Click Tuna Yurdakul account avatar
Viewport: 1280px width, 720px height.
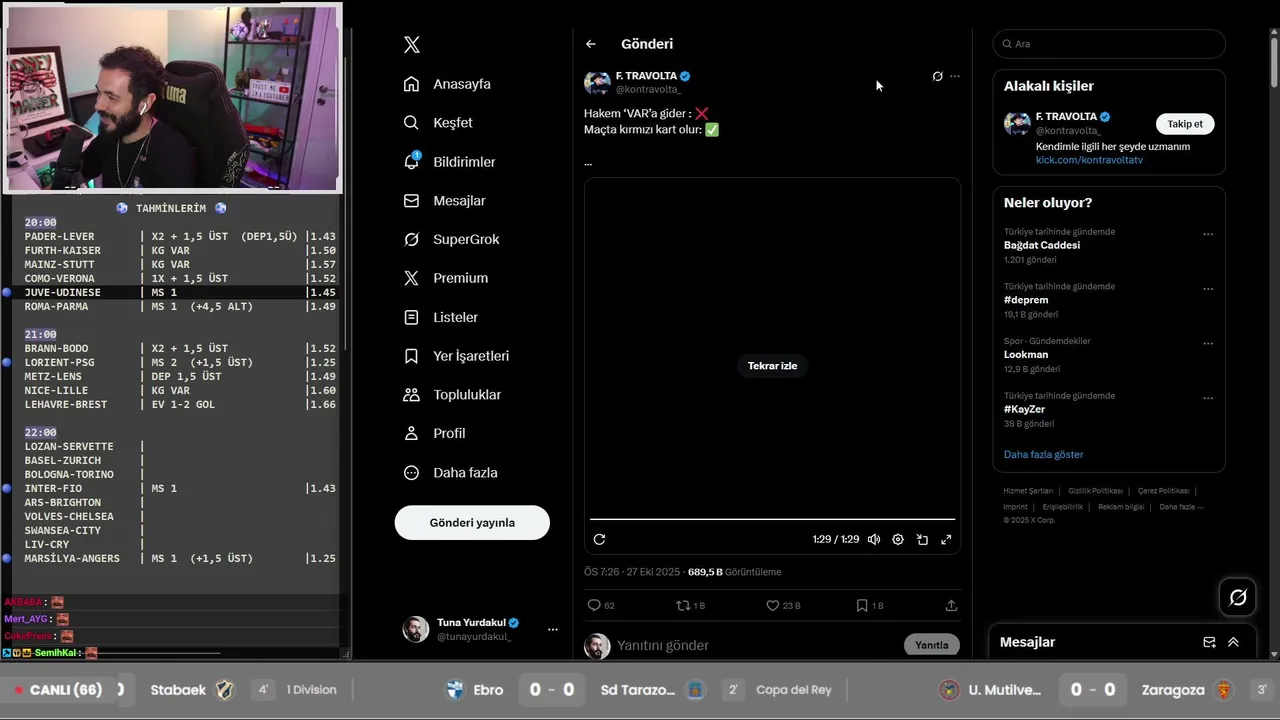point(415,629)
